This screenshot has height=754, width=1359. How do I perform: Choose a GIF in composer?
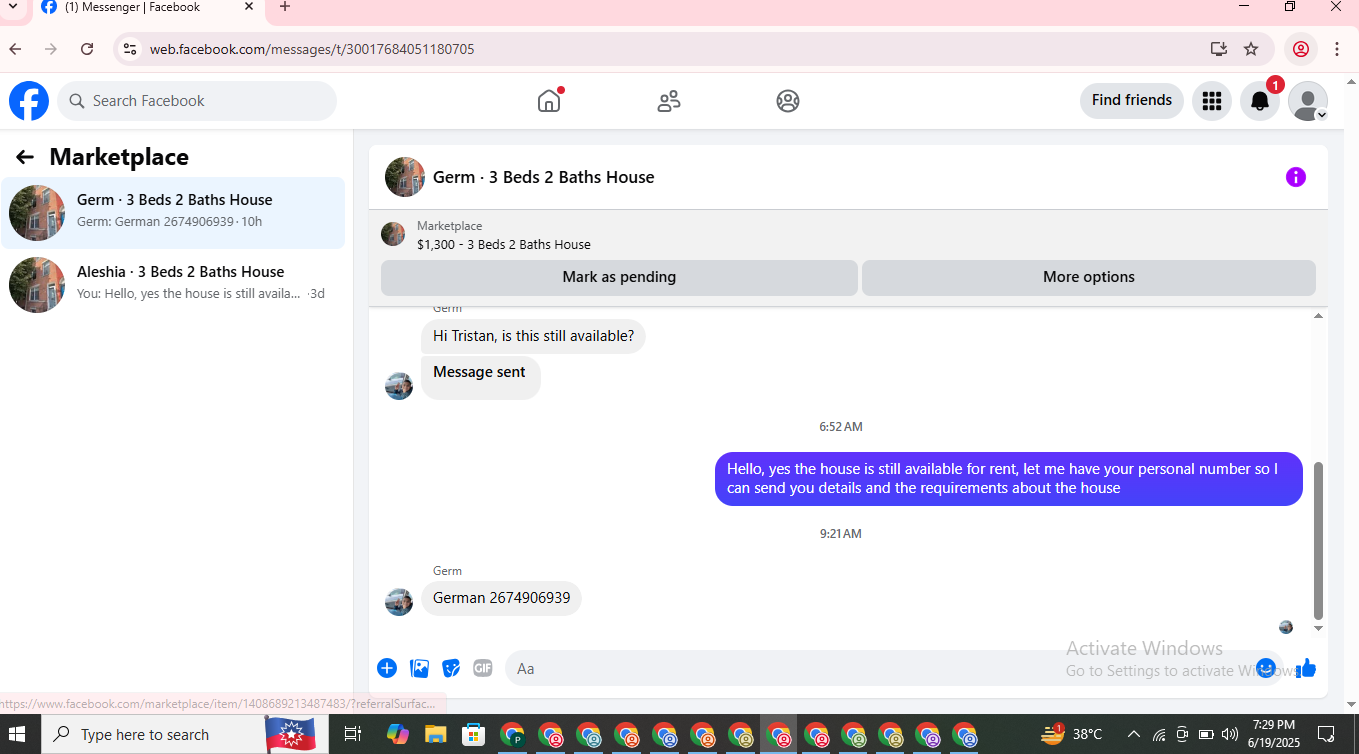coord(483,668)
